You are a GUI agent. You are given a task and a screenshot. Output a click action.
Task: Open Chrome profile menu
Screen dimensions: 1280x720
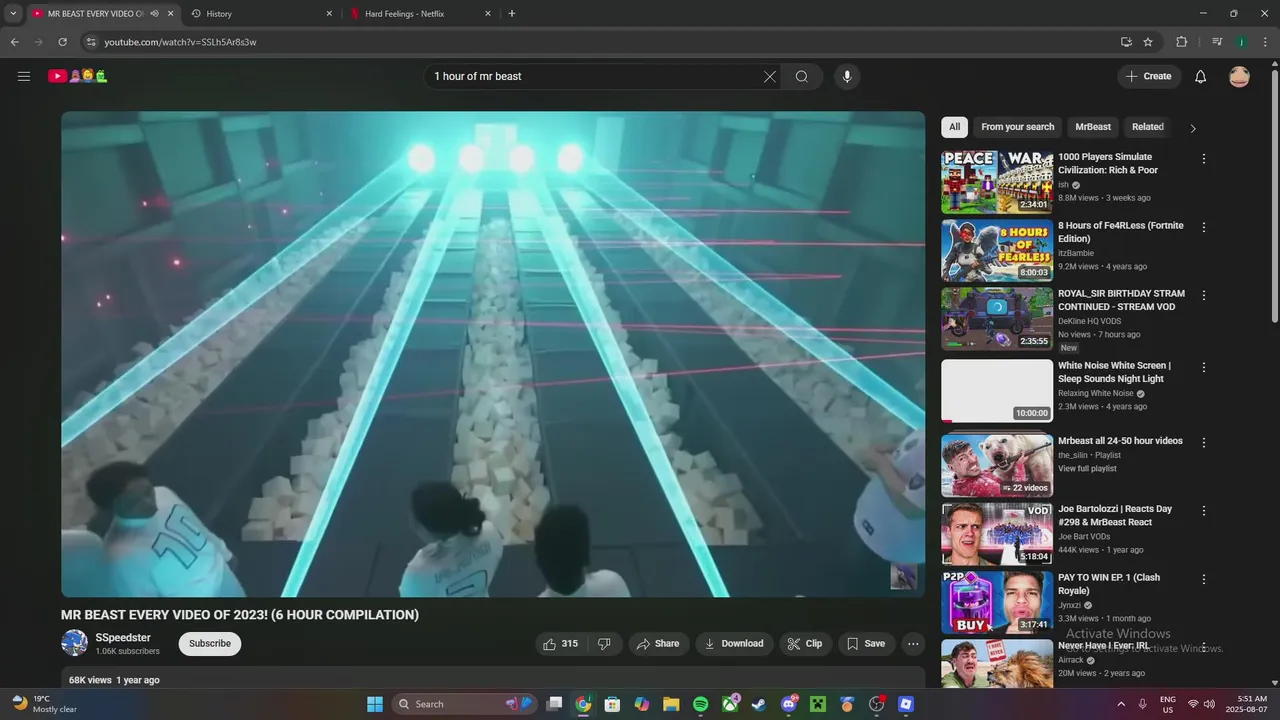point(1241,42)
